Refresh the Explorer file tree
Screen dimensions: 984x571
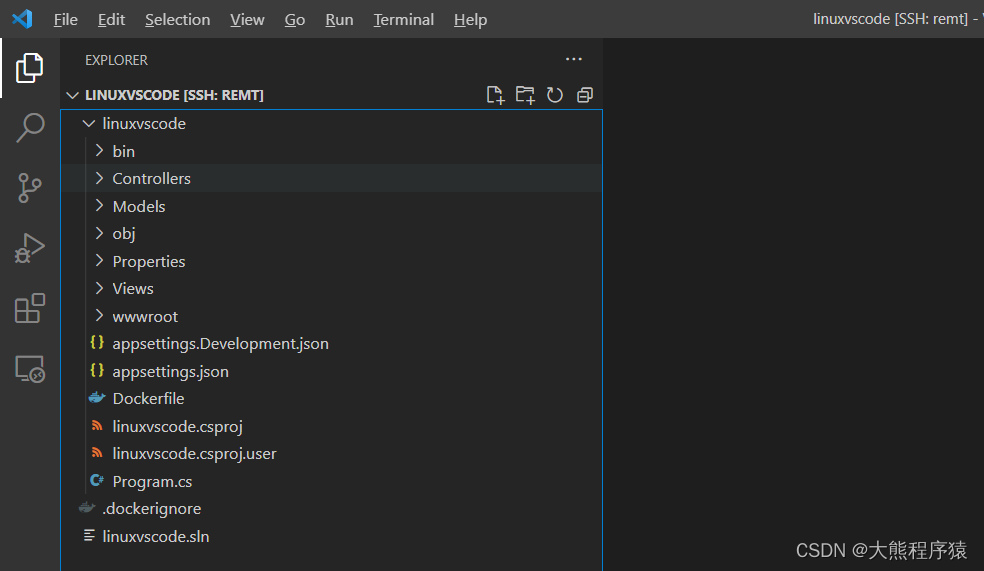click(x=555, y=95)
